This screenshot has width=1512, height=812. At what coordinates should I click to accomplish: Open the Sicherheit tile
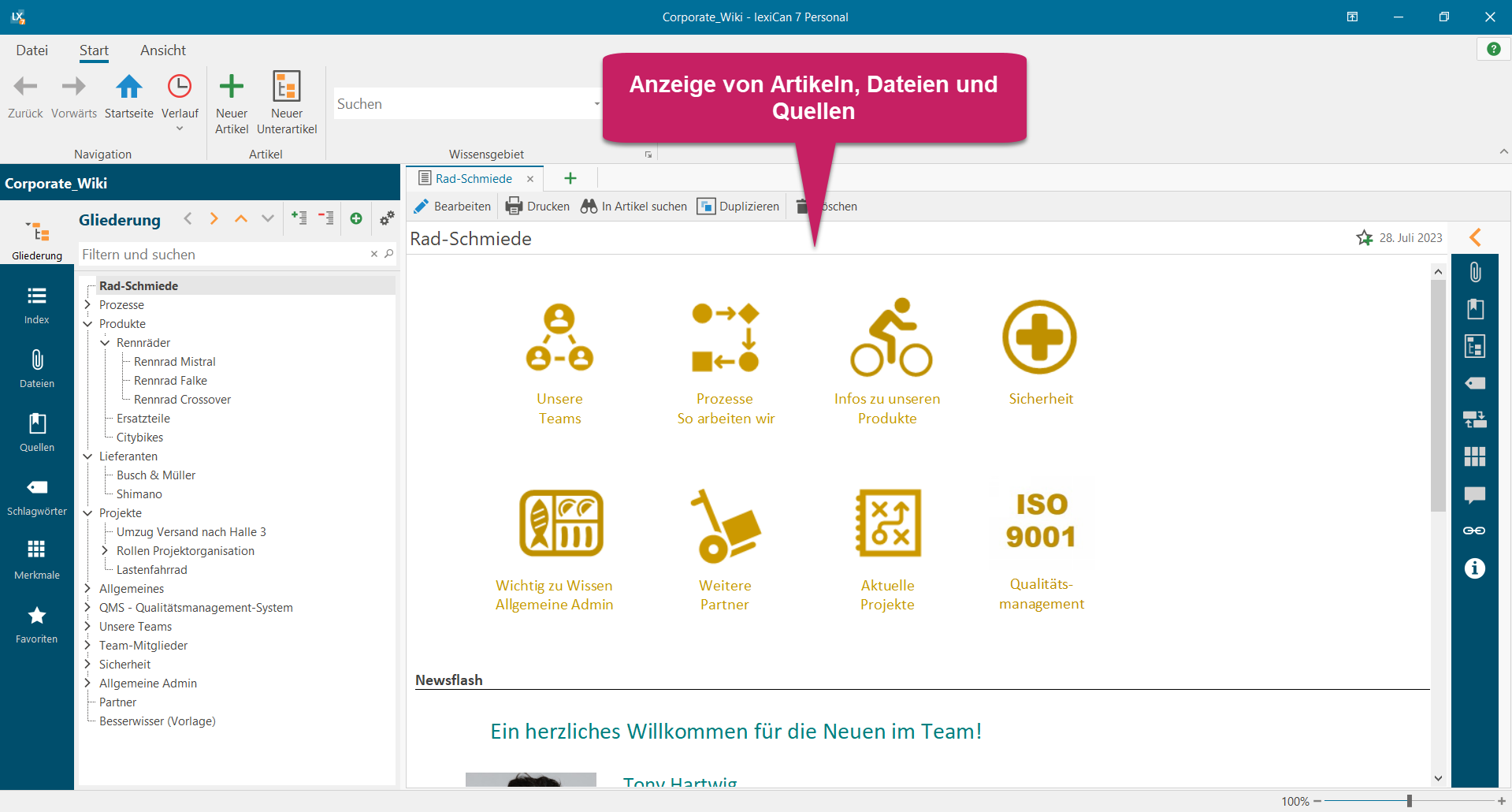[1040, 353]
